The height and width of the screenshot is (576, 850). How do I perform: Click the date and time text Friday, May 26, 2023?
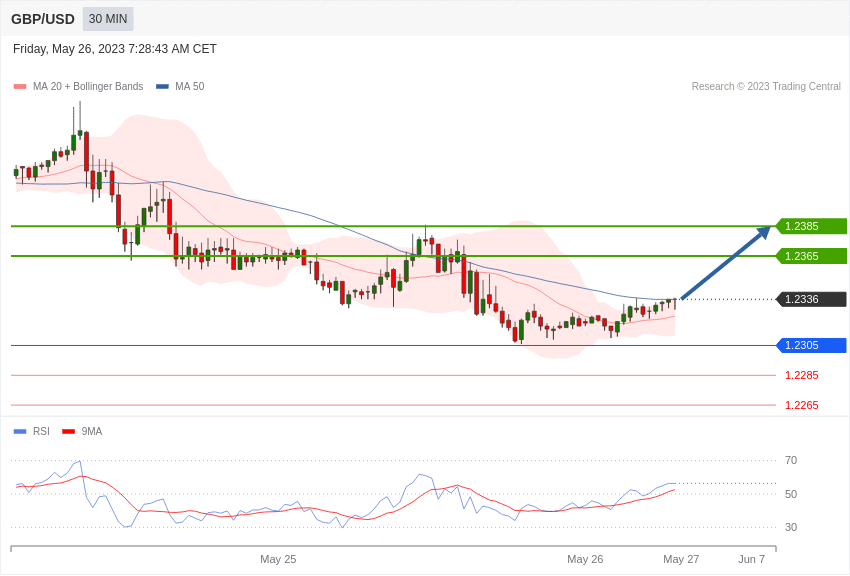(x=114, y=49)
